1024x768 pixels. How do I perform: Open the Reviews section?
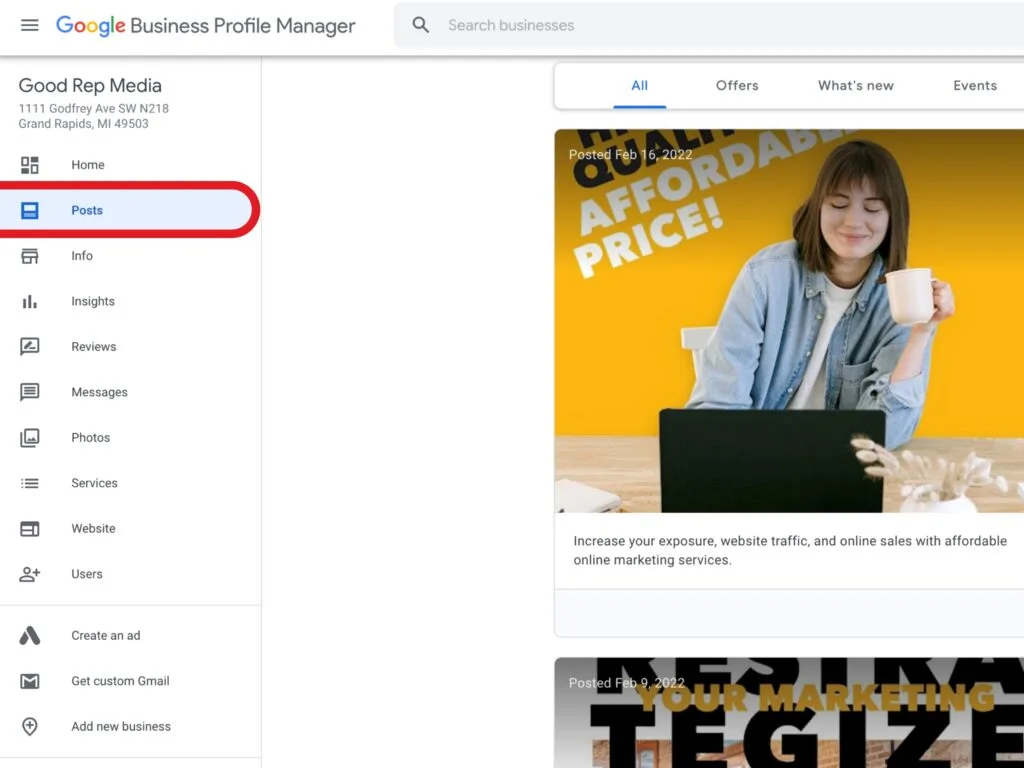(93, 347)
